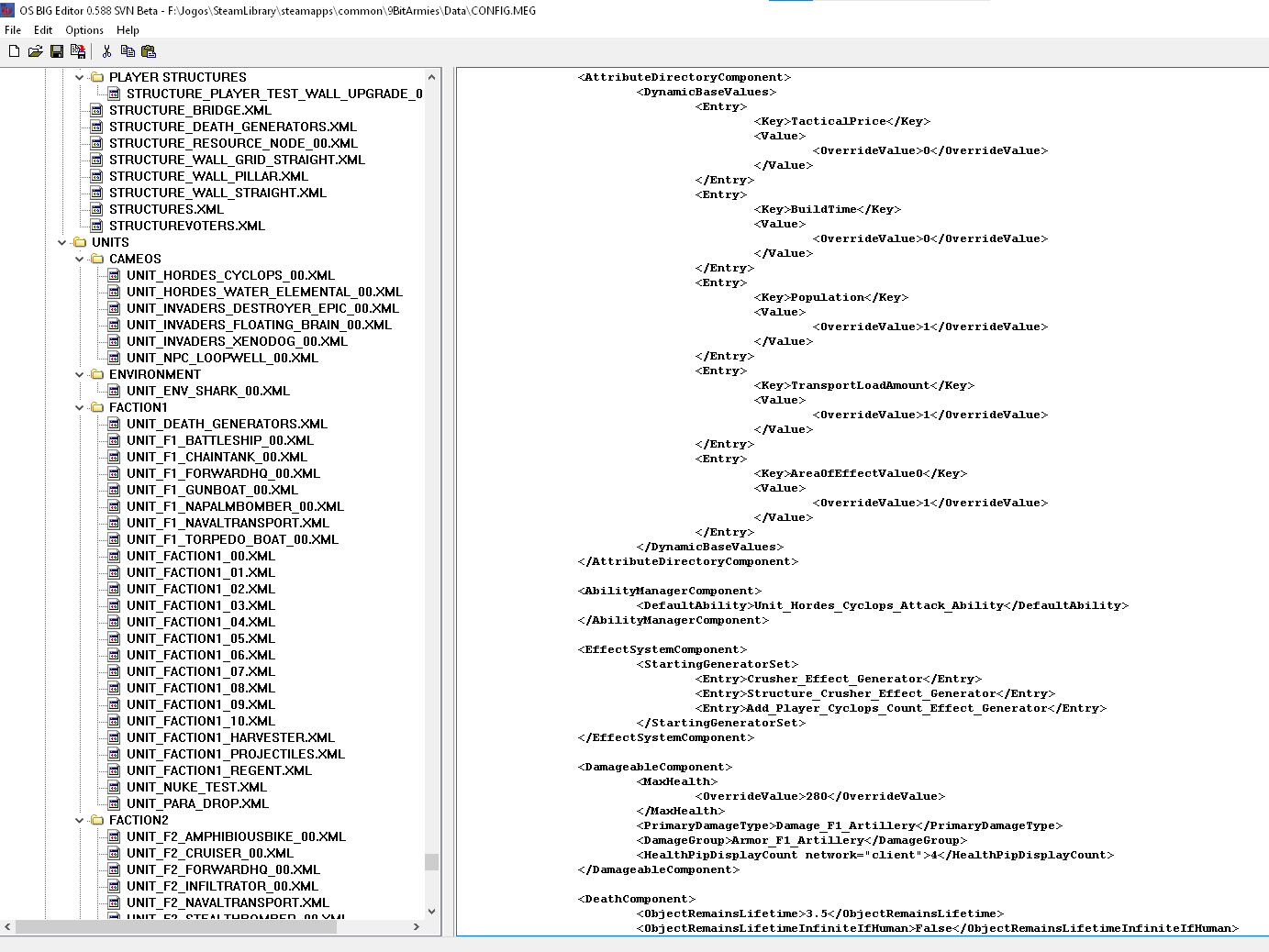Click the OS BIG Editor title bar app icon
The width and height of the screenshot is (1269, 952).
tap(8, 10)
